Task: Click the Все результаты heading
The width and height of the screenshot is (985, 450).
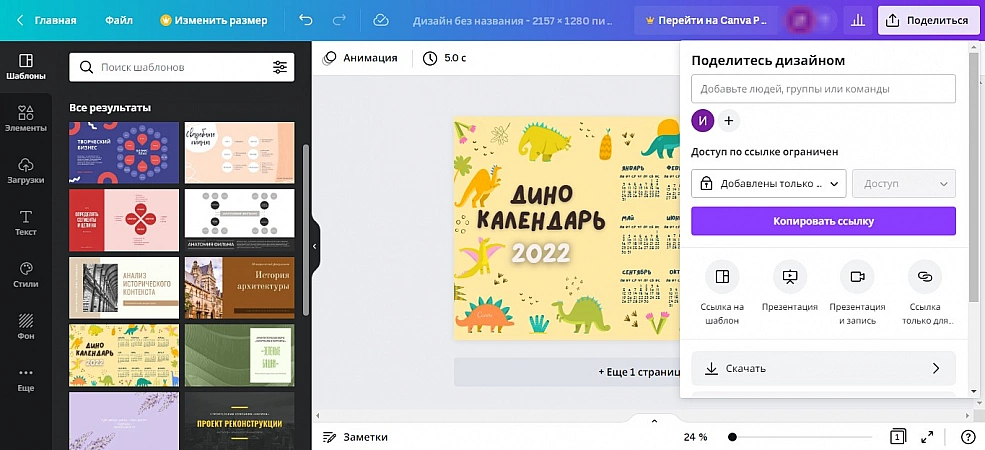Action: [x=110, y=107]
